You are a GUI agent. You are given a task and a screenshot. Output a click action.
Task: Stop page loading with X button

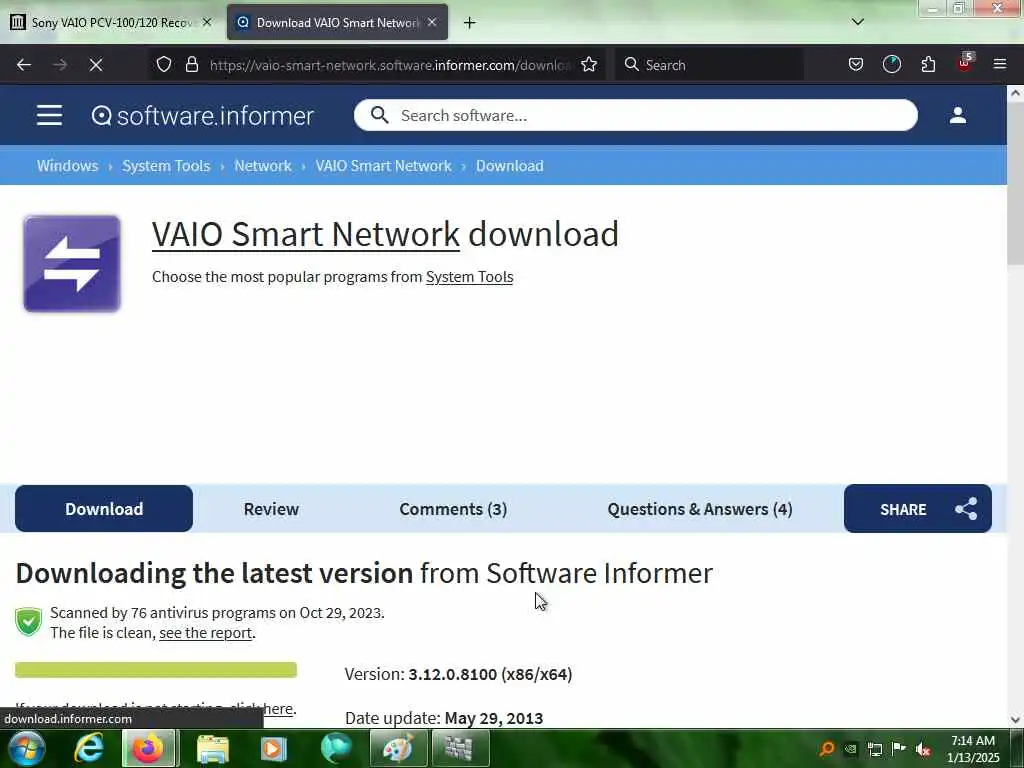95,65
